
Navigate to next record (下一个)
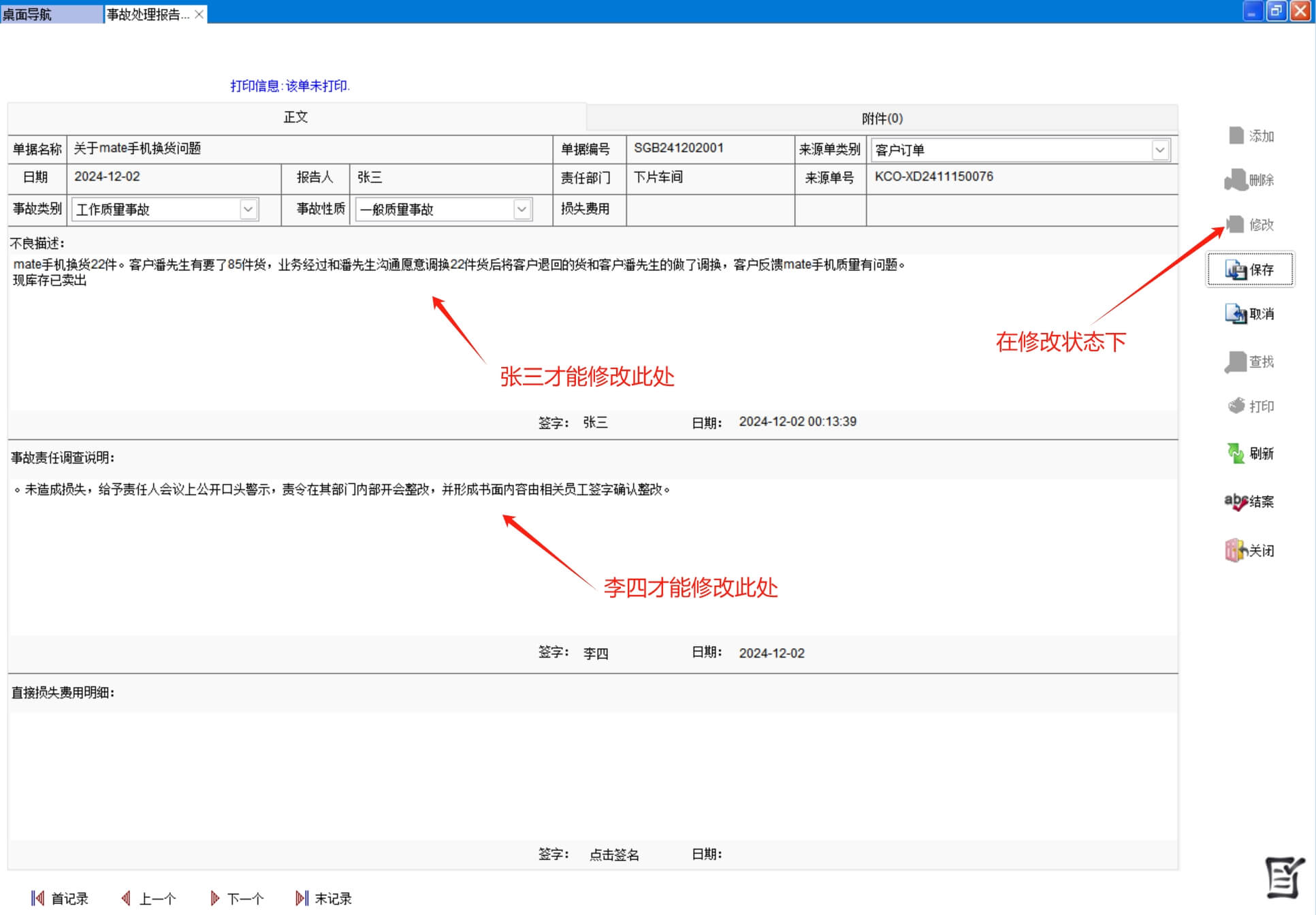tap(237, 899)
